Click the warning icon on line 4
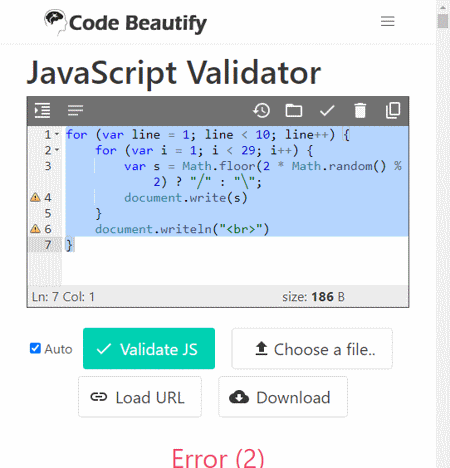Screen dimensions: 450x468 [35, 197]
